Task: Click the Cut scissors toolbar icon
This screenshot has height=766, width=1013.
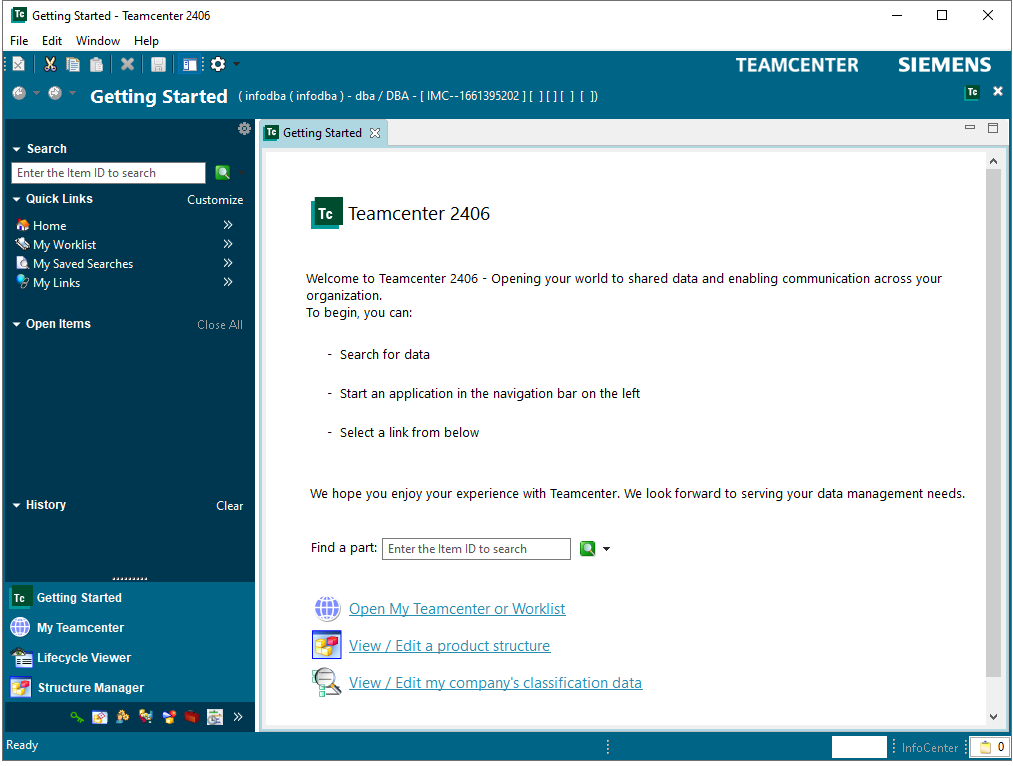Action: (x=50, y=64)
